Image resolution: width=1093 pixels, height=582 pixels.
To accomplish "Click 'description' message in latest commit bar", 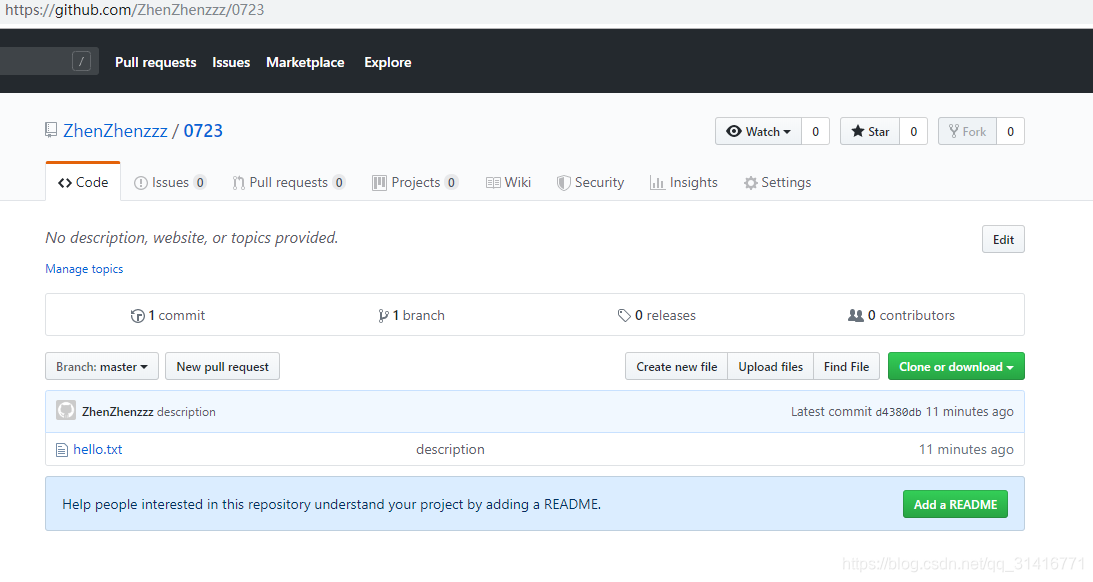I will pyautogui.click(x=186, y=412).
